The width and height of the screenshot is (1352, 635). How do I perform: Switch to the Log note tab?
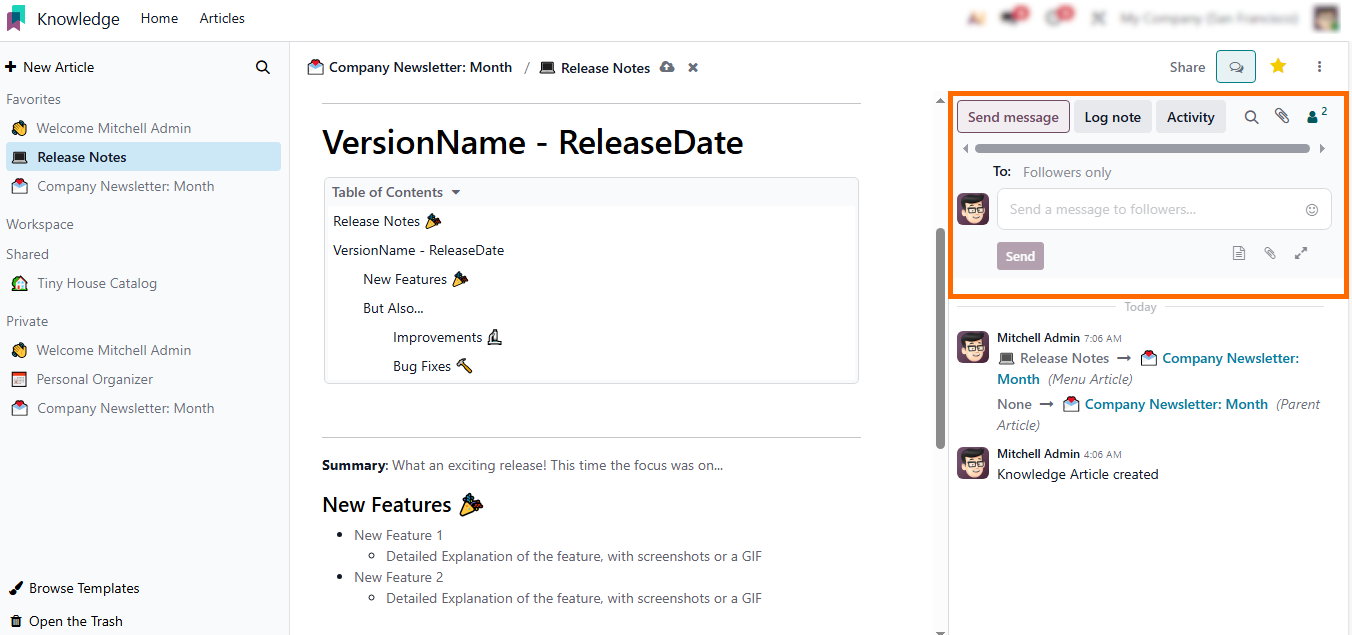point(1112,117)
